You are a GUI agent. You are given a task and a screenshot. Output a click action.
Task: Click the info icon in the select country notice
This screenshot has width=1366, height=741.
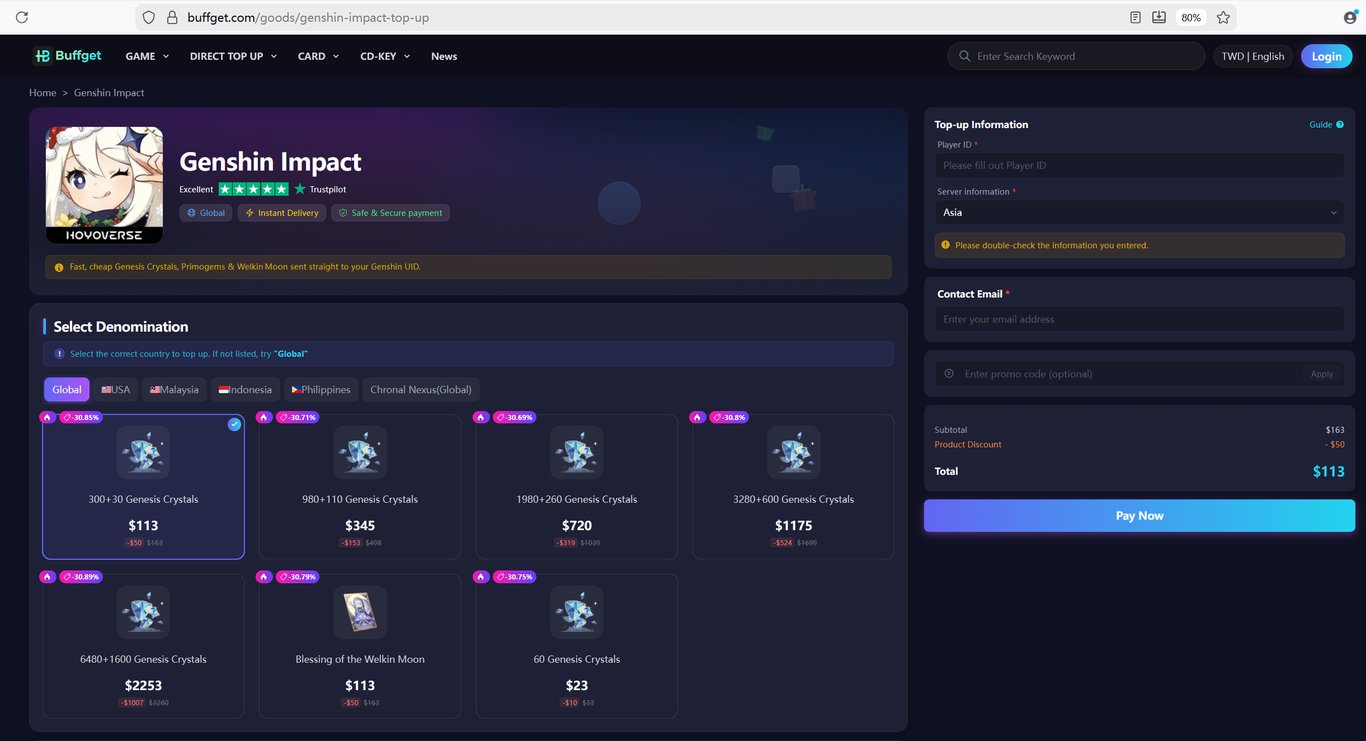click(x=59, y=354)
